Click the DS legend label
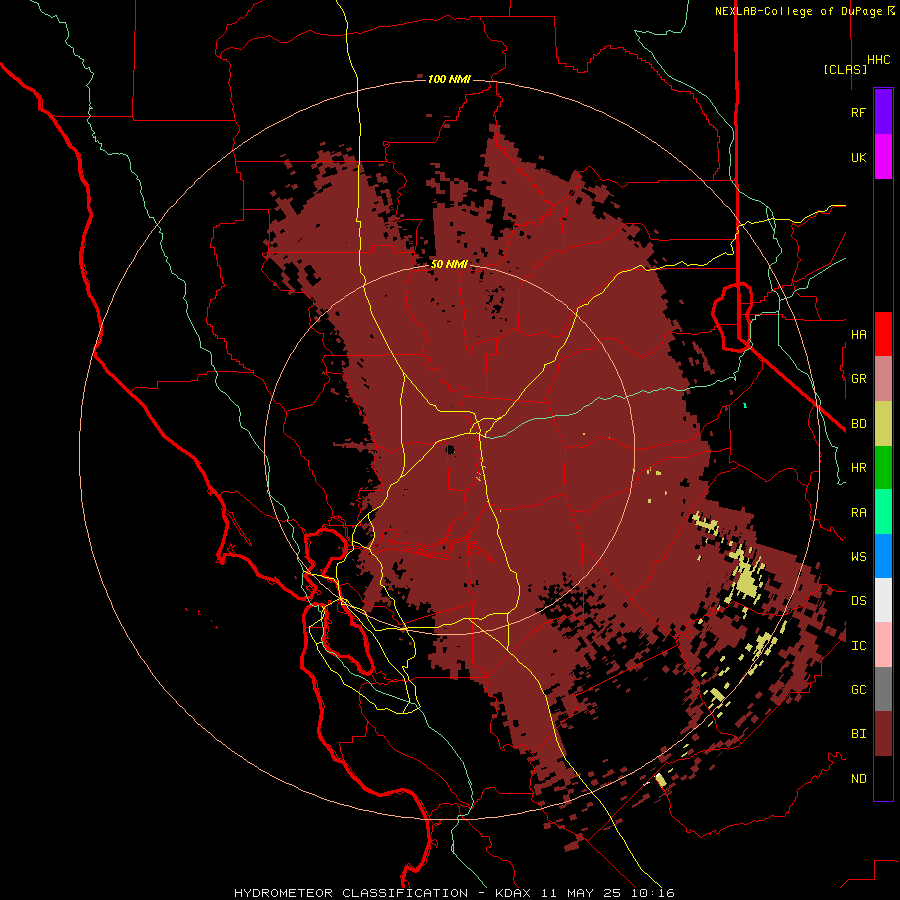 pos(858,601)
